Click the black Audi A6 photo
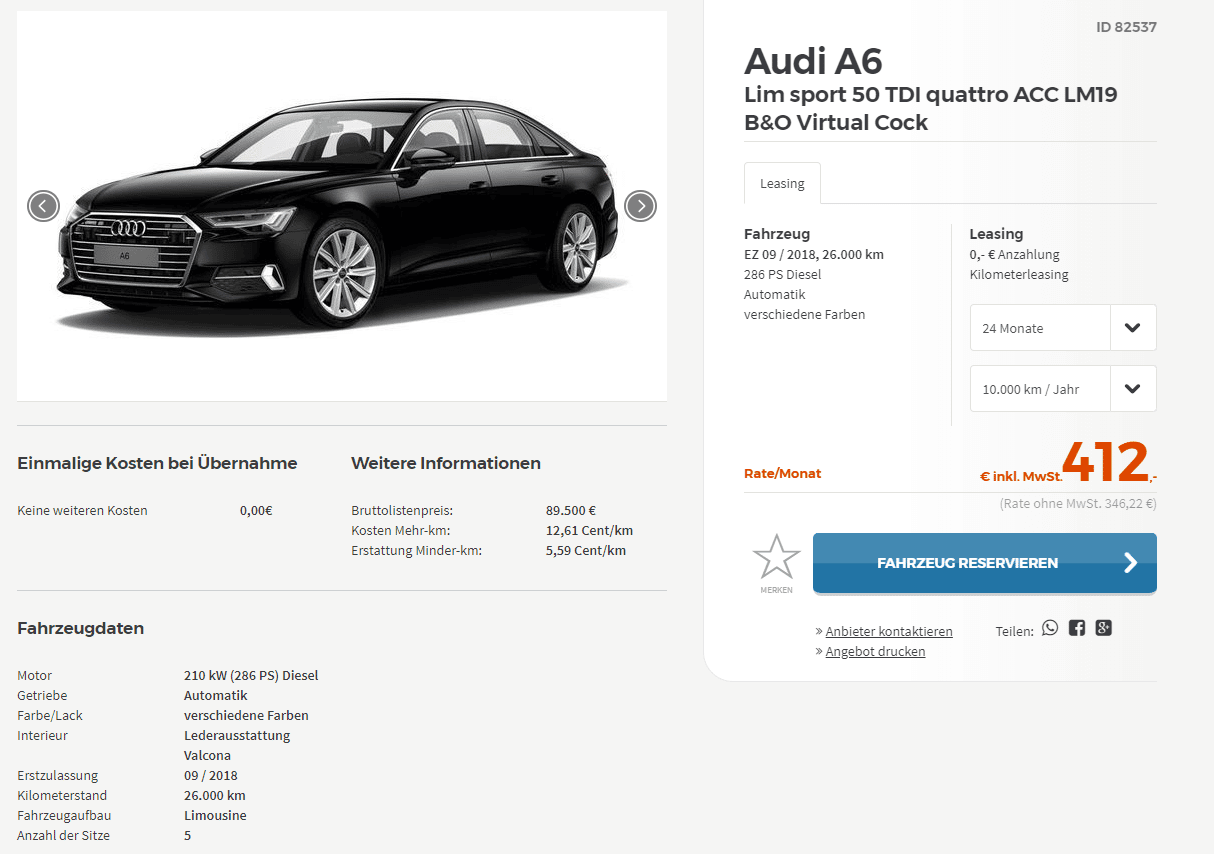 [x=342, y=206]
